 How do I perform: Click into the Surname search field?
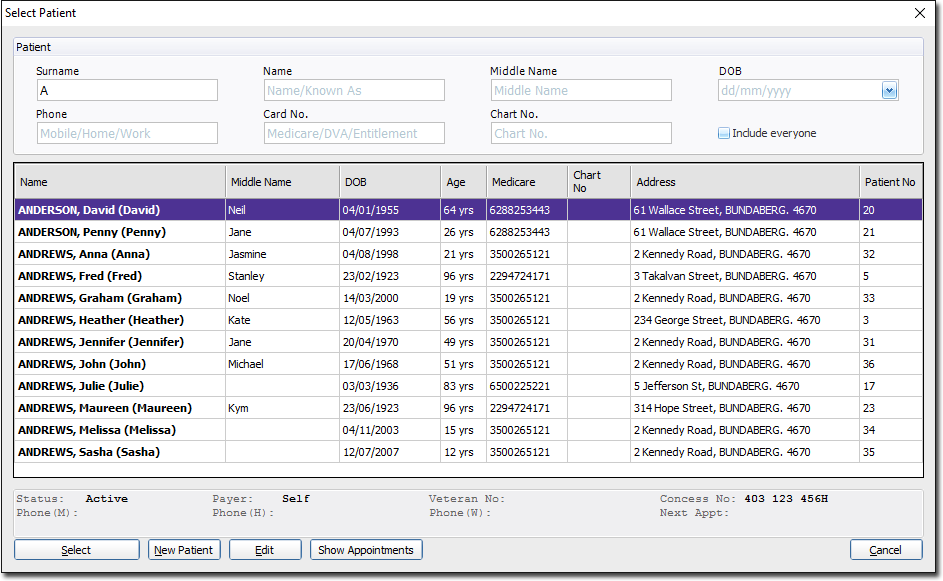[x=127, y=91]
